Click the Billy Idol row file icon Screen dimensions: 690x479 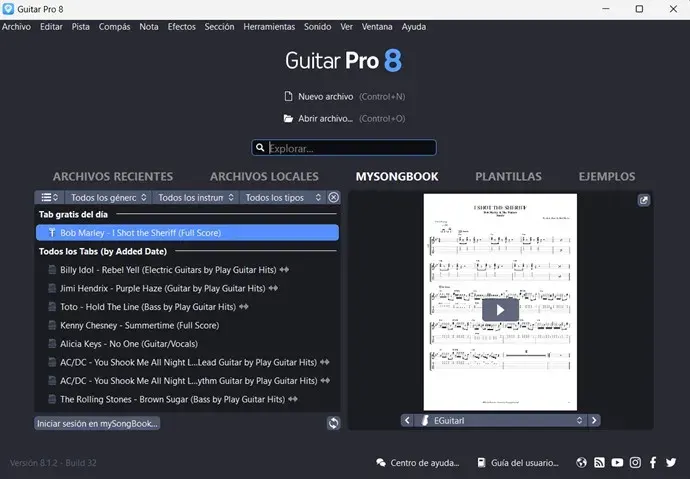tap(52, 270)
